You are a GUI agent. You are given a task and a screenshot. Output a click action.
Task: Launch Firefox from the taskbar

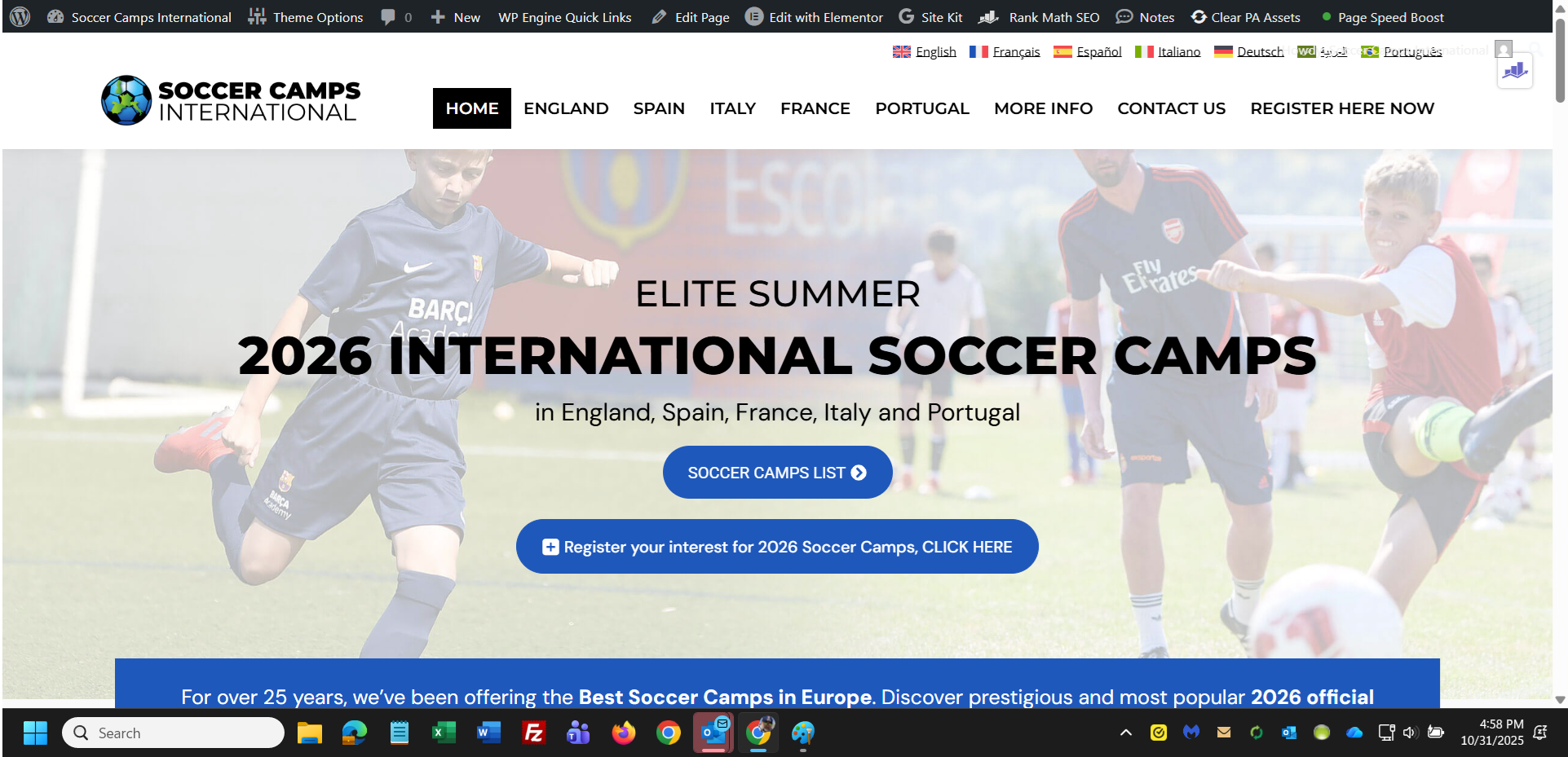tap(624, 733)
